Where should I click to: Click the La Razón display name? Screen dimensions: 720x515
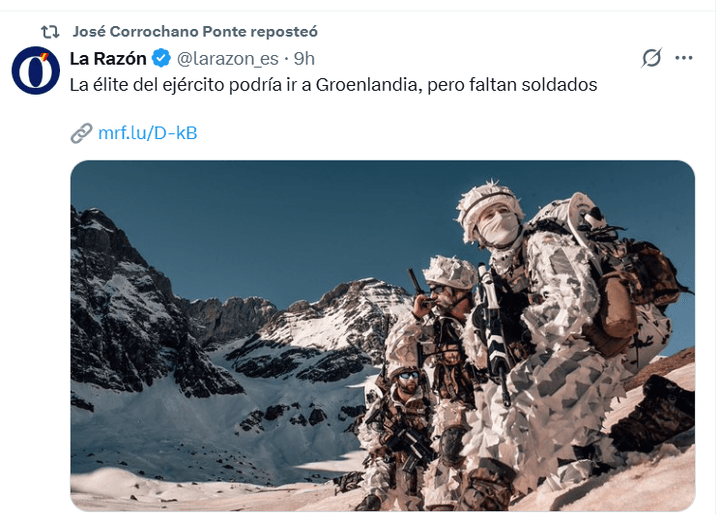click(x=108, y=58)
